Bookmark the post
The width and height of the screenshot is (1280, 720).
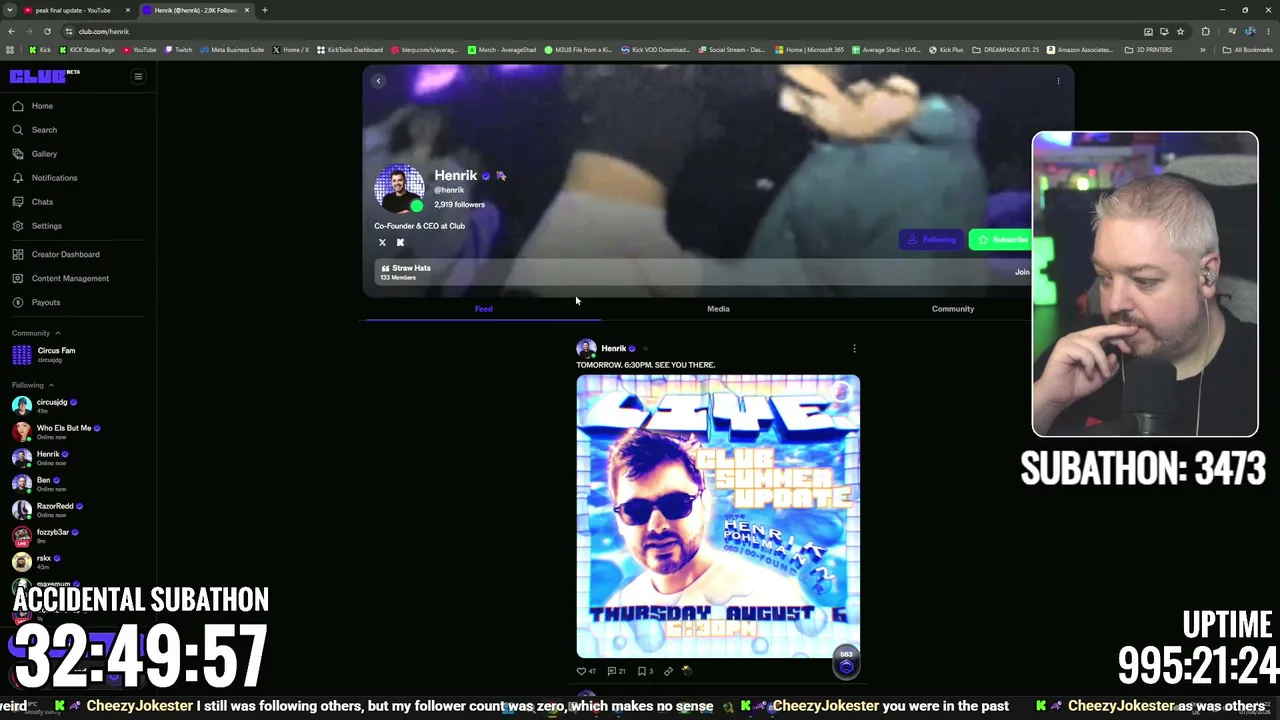click(641, 671)
